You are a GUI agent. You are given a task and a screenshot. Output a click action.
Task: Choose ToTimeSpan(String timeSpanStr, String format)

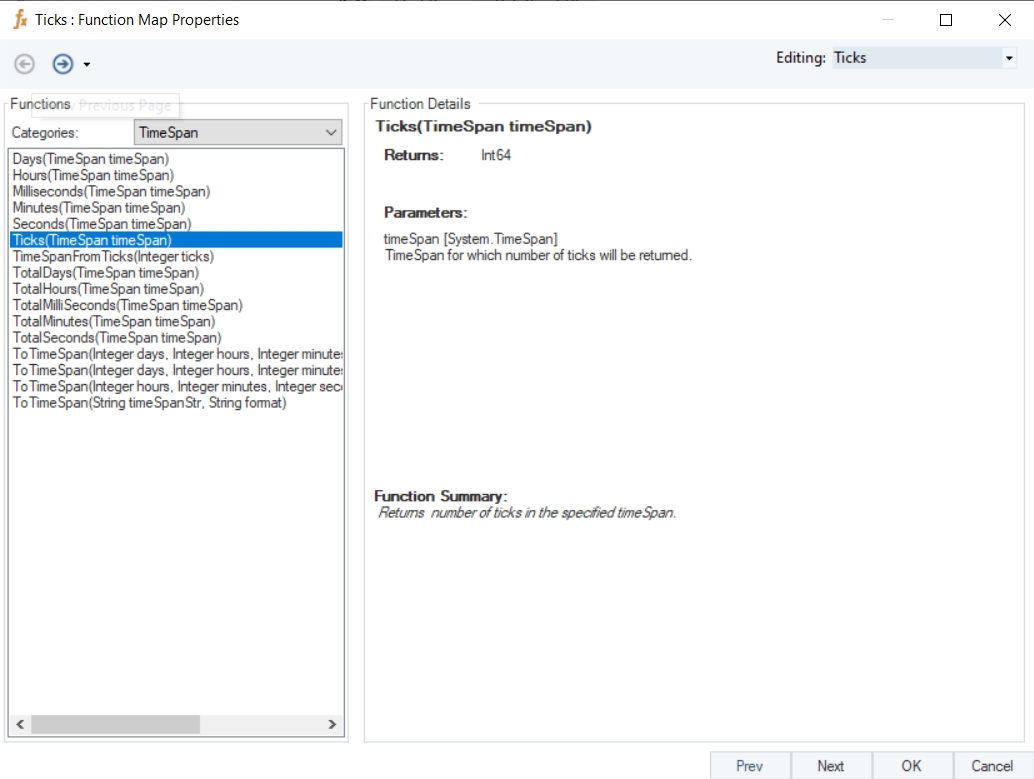[149, 403]
